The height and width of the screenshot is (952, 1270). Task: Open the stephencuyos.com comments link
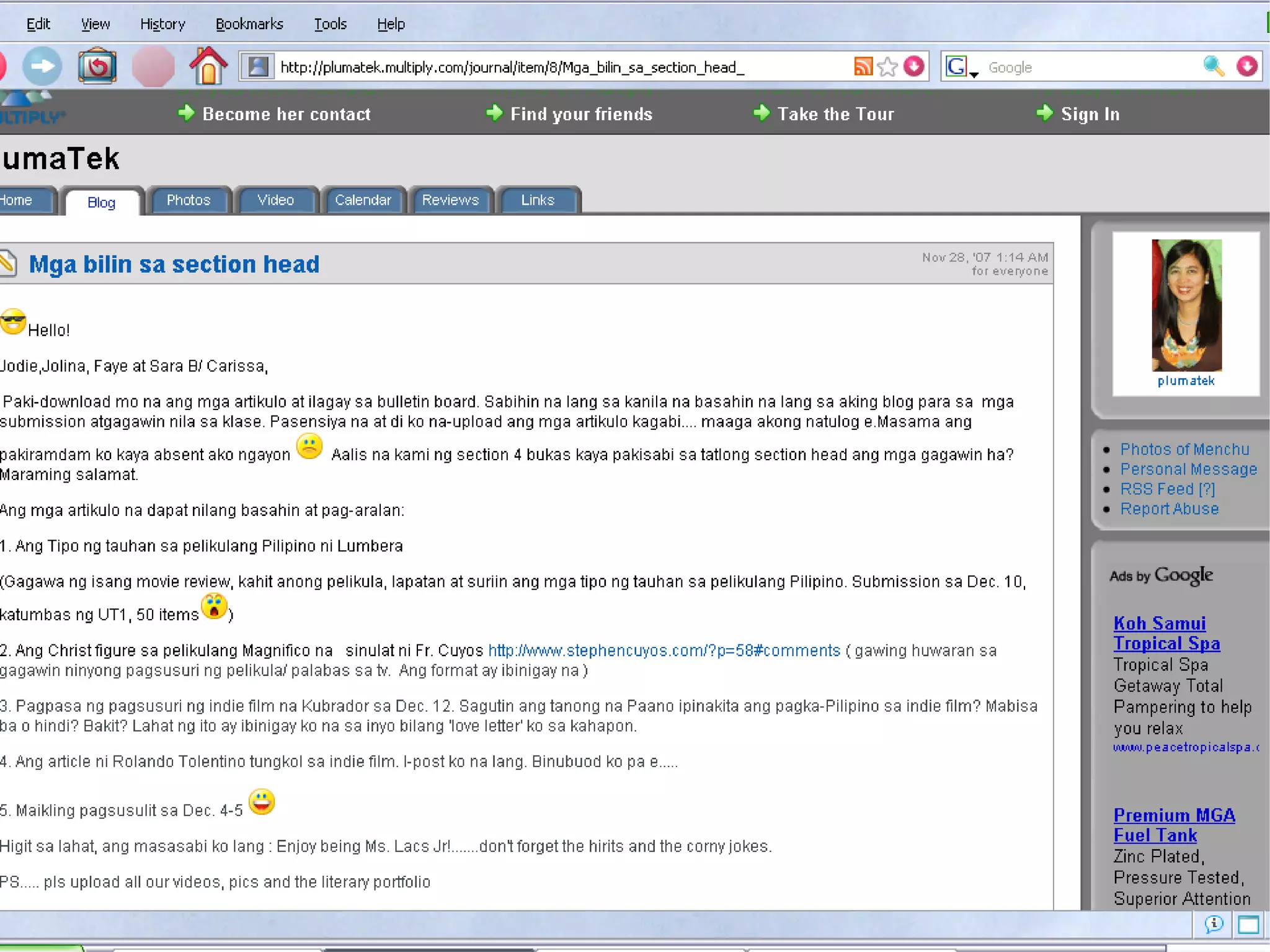(664, 651)
